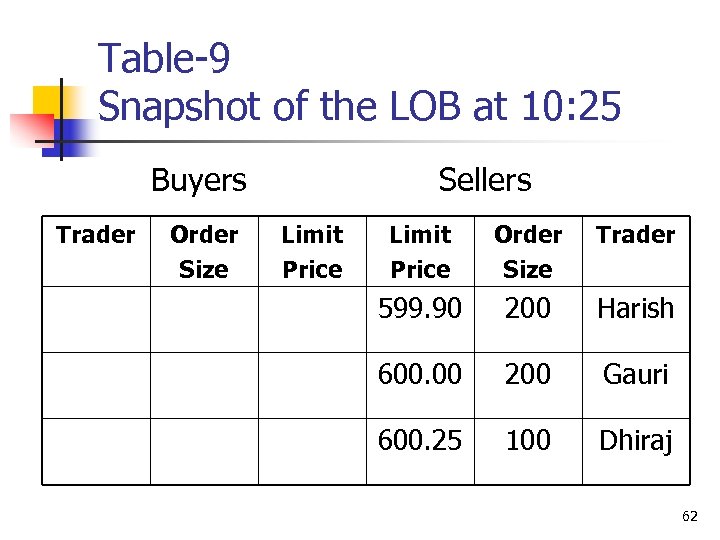Click the Buyers-side Order Size header
720x540 pixels.
(204, 252)
